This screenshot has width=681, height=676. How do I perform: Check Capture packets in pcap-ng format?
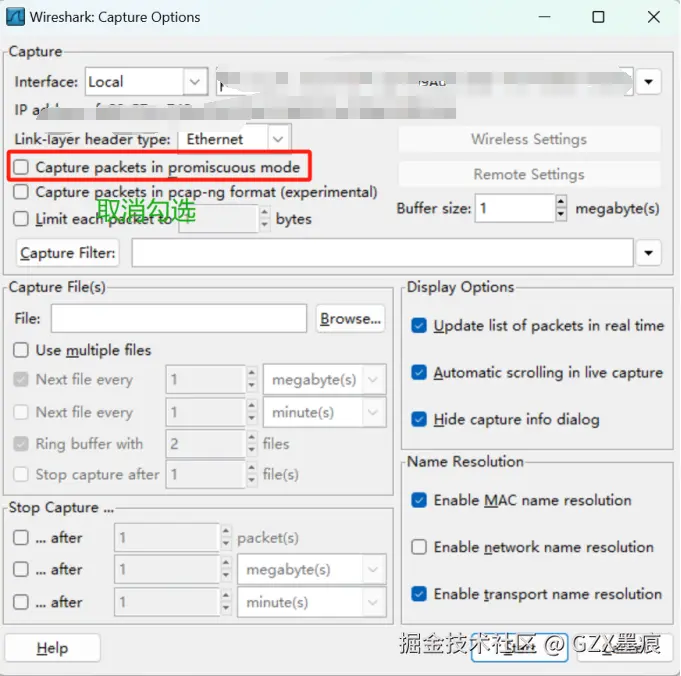21,192
